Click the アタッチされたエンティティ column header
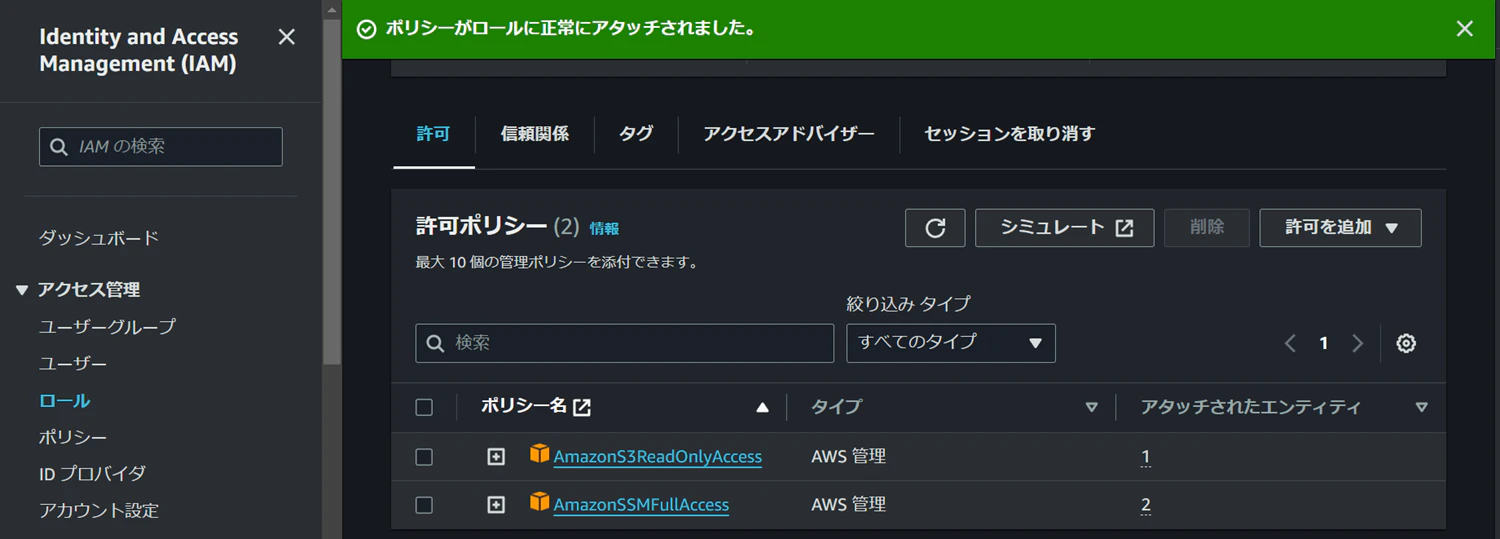The width and height of the screenshot is (1500, 539). pos(1251,407)
